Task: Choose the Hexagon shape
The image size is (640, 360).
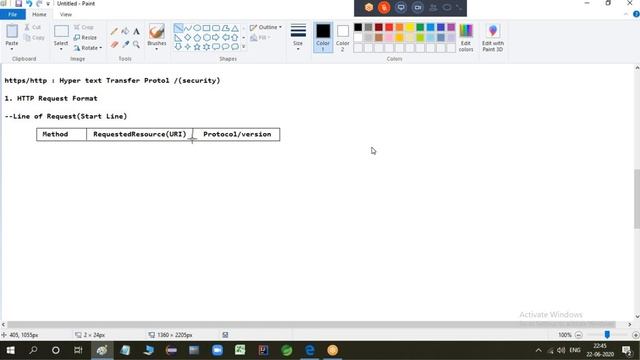Action: point(207,38)
